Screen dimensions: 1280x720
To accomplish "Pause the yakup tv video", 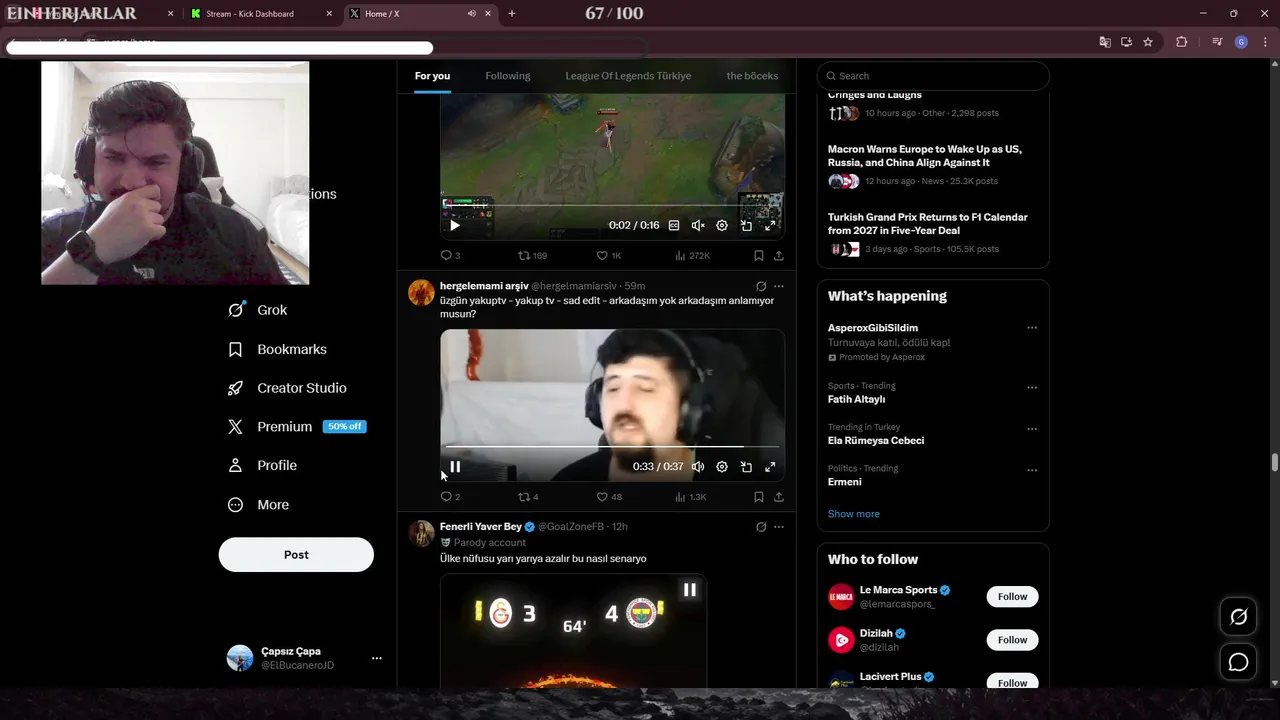I will click(455, 467).
